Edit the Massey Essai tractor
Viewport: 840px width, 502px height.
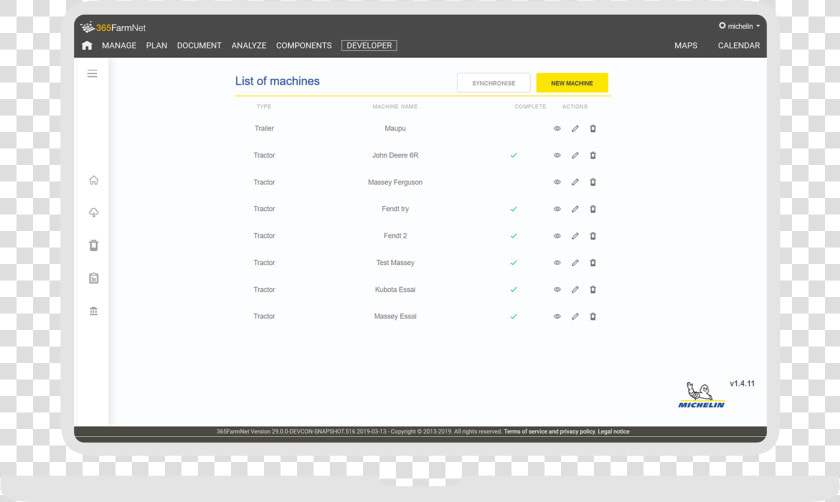pyautogui.click(x=575, y=316)
